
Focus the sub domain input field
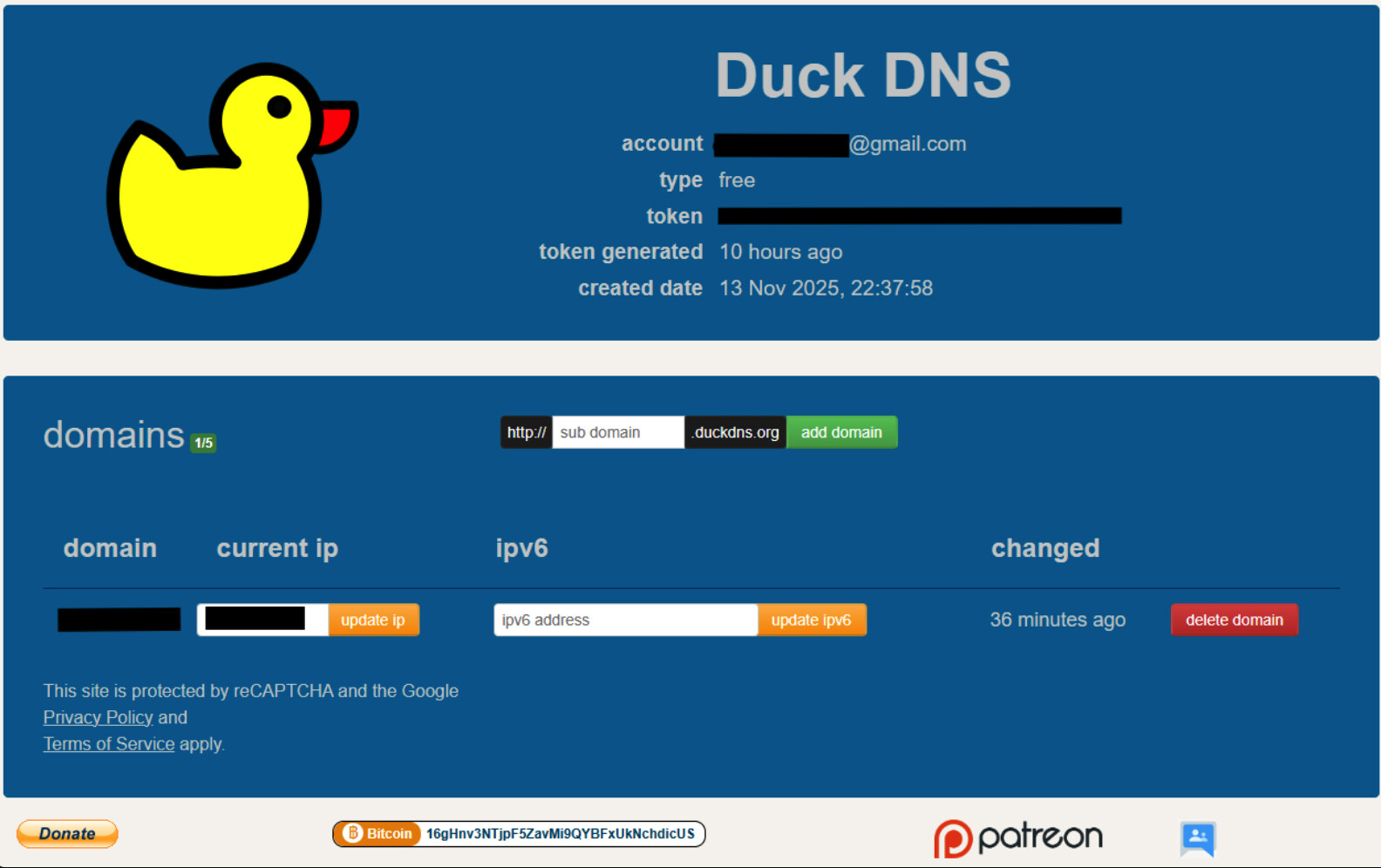click(x=617, y=432)
